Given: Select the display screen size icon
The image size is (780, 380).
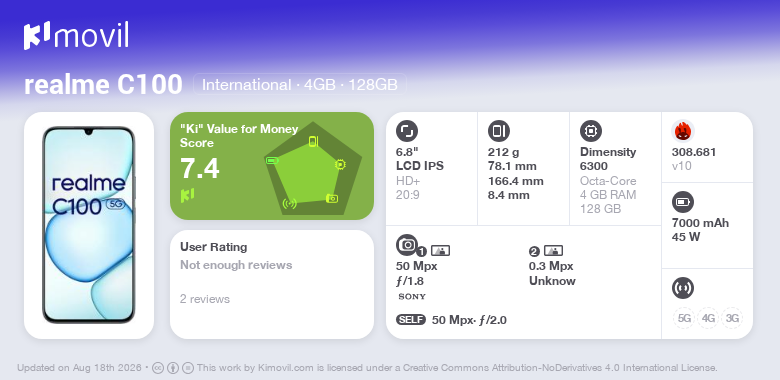Looking at the screenshot, I should tap(407, 131).
